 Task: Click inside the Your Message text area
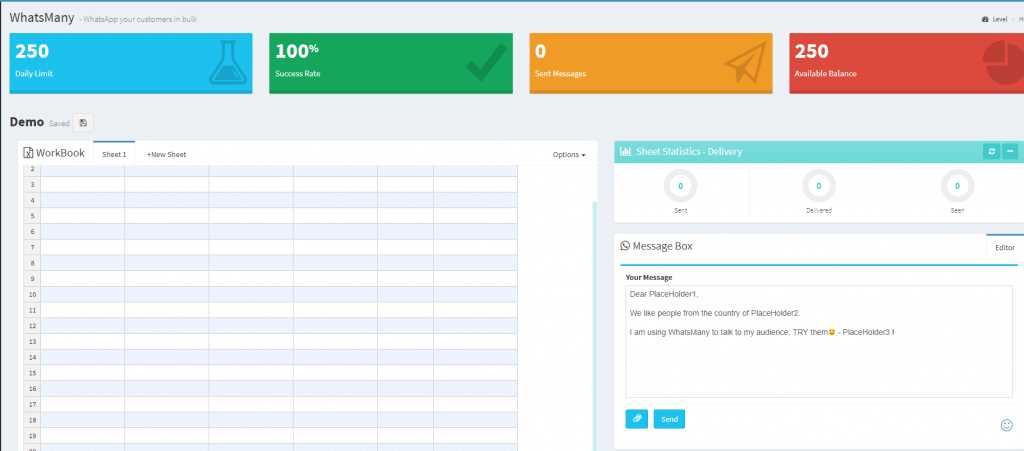[x=819, y=341]
